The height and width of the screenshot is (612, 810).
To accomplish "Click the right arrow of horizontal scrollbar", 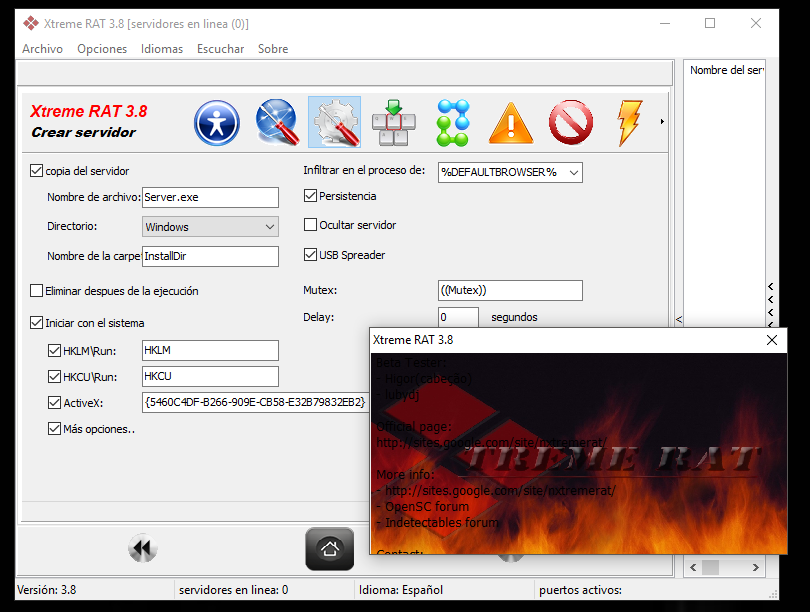I will [756, 568].
